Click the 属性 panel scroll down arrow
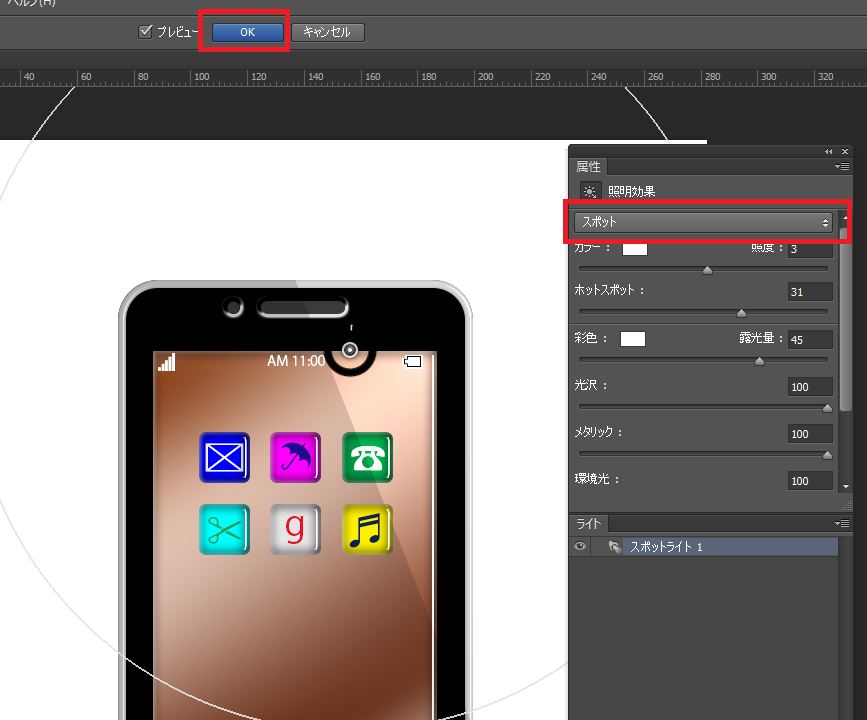Viewport: 867px width, 720px height. point(847,486)
